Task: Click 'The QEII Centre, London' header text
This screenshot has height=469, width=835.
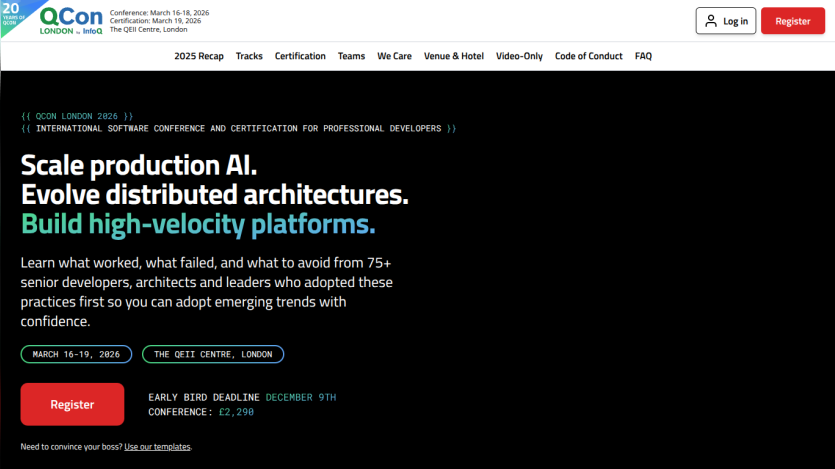Action: [149, 29]
